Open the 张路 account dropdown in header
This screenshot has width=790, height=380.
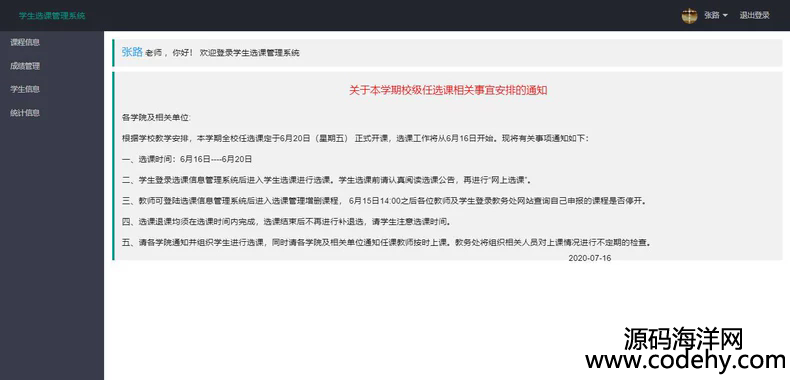click(715, 16)
